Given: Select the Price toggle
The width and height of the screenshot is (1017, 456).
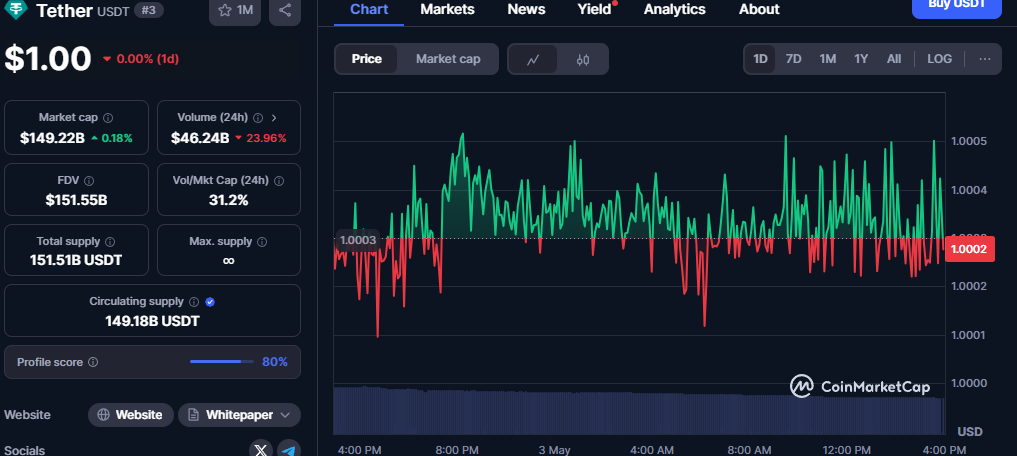Looking at the screenshot, I should point(366,59).
